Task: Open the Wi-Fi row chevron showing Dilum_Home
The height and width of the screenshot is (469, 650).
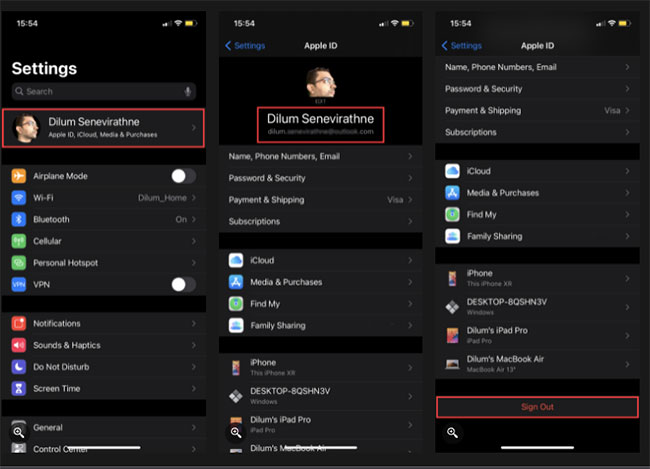Action: 194,198
